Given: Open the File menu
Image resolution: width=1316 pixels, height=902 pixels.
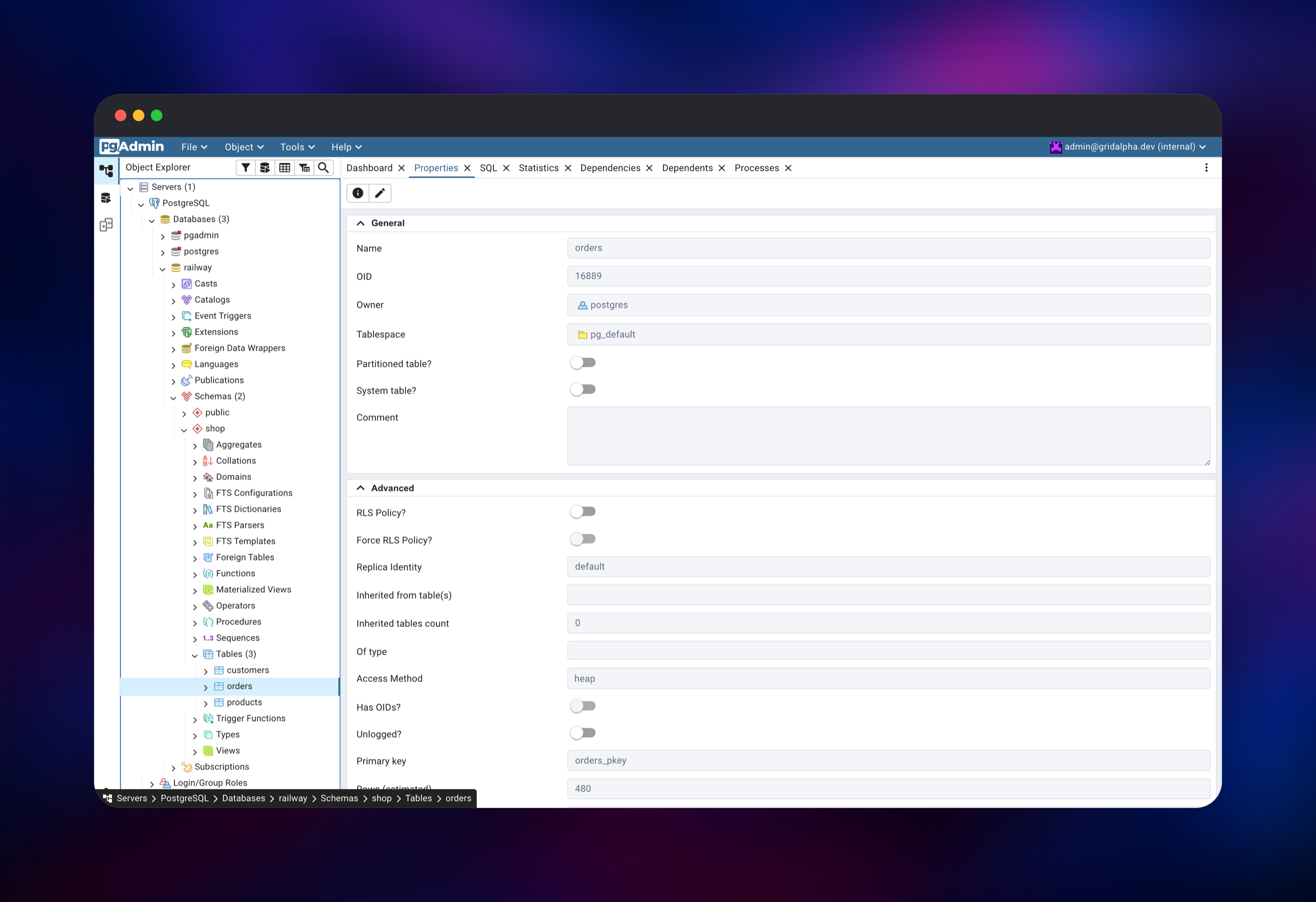Looking at the screenshot, I should coord(194,147).
